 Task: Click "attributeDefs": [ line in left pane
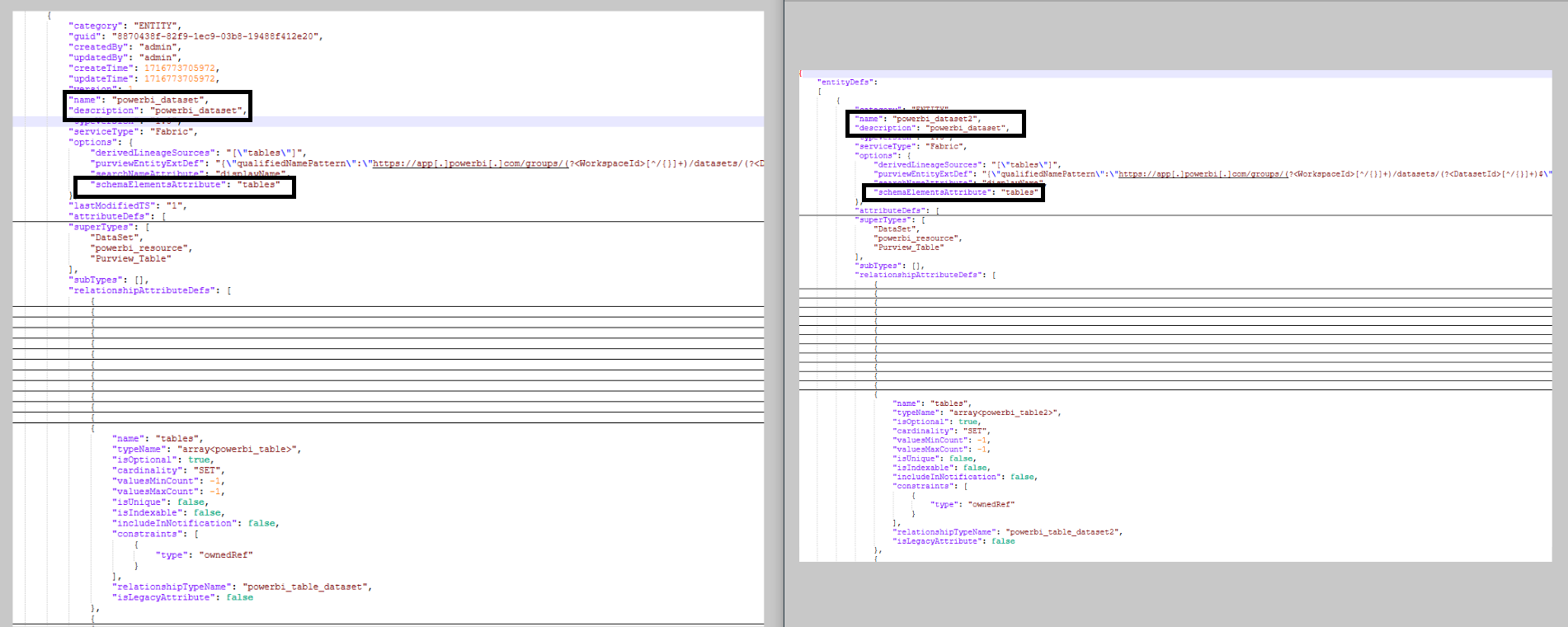[117, 216]
